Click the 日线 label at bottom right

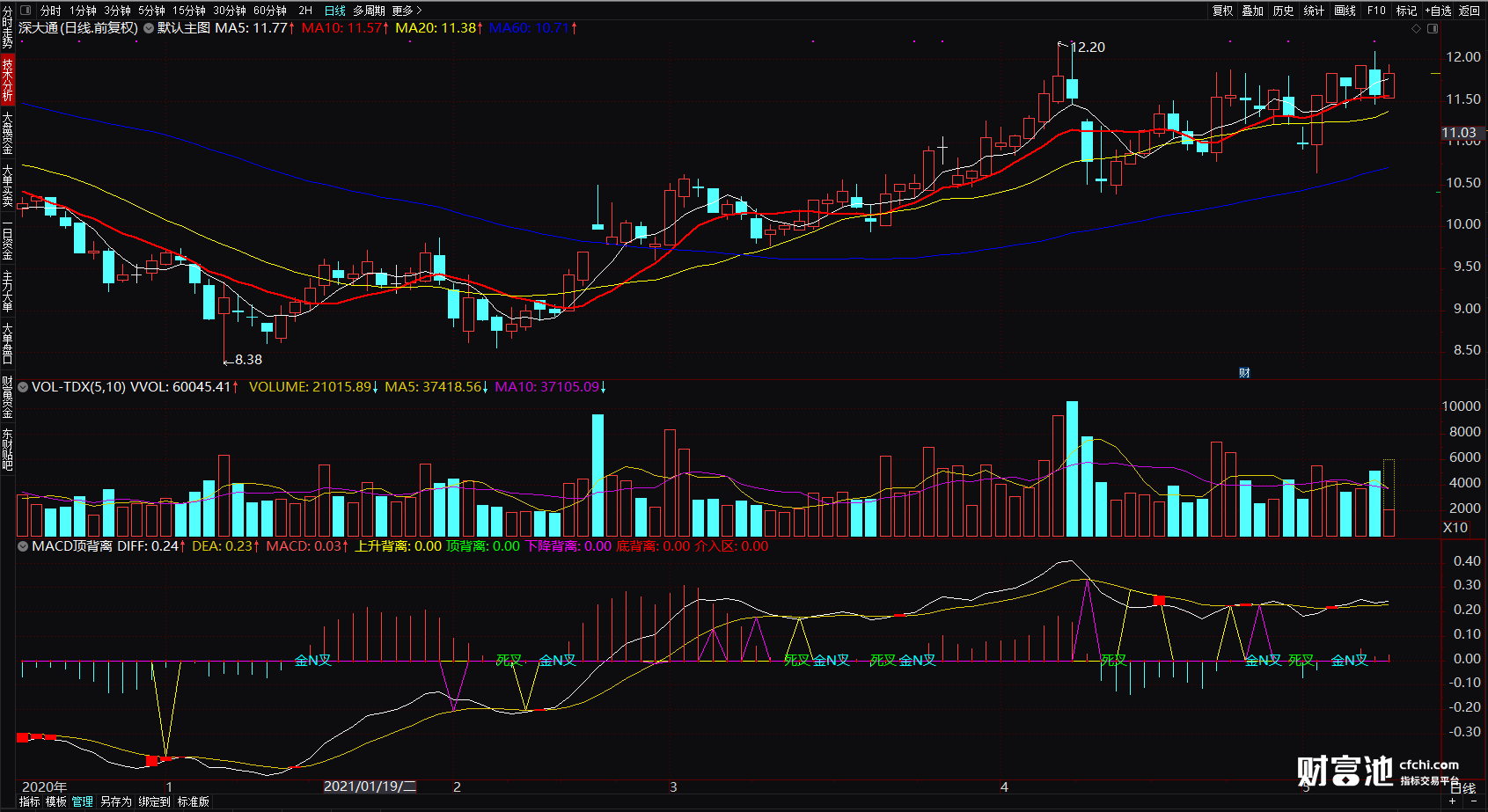1462,788
